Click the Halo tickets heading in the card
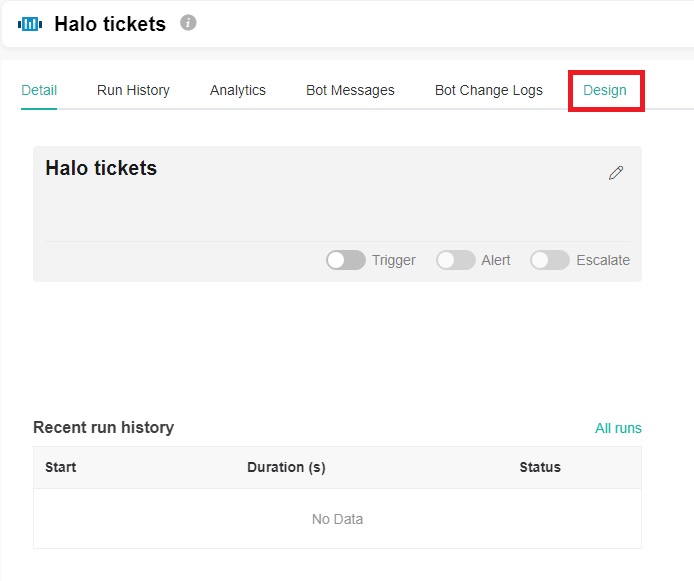The height and width of the screenshot is (581, 694). click(x=101, y=168)
